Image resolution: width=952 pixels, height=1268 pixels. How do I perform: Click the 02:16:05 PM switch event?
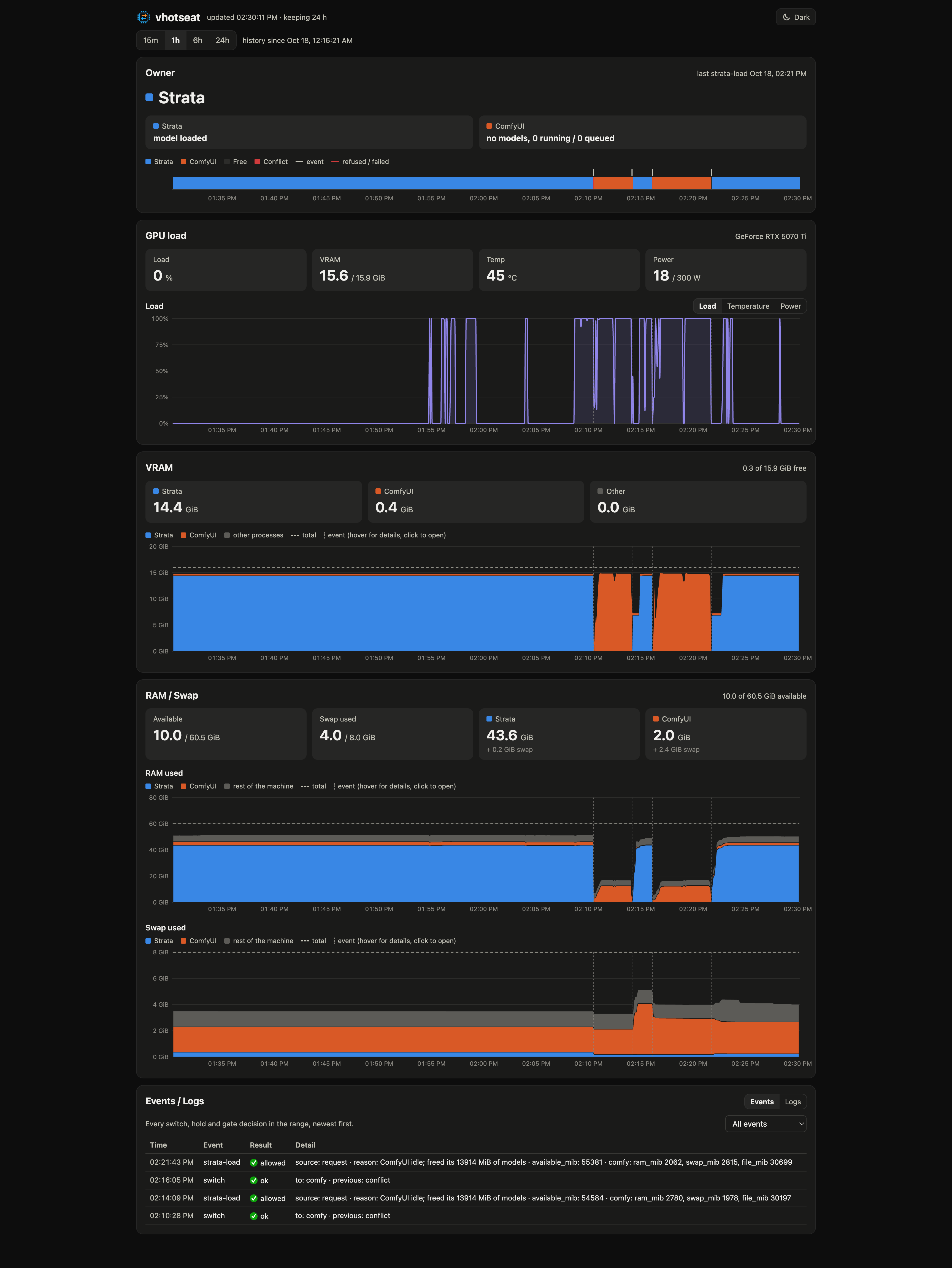[476, 1180]
